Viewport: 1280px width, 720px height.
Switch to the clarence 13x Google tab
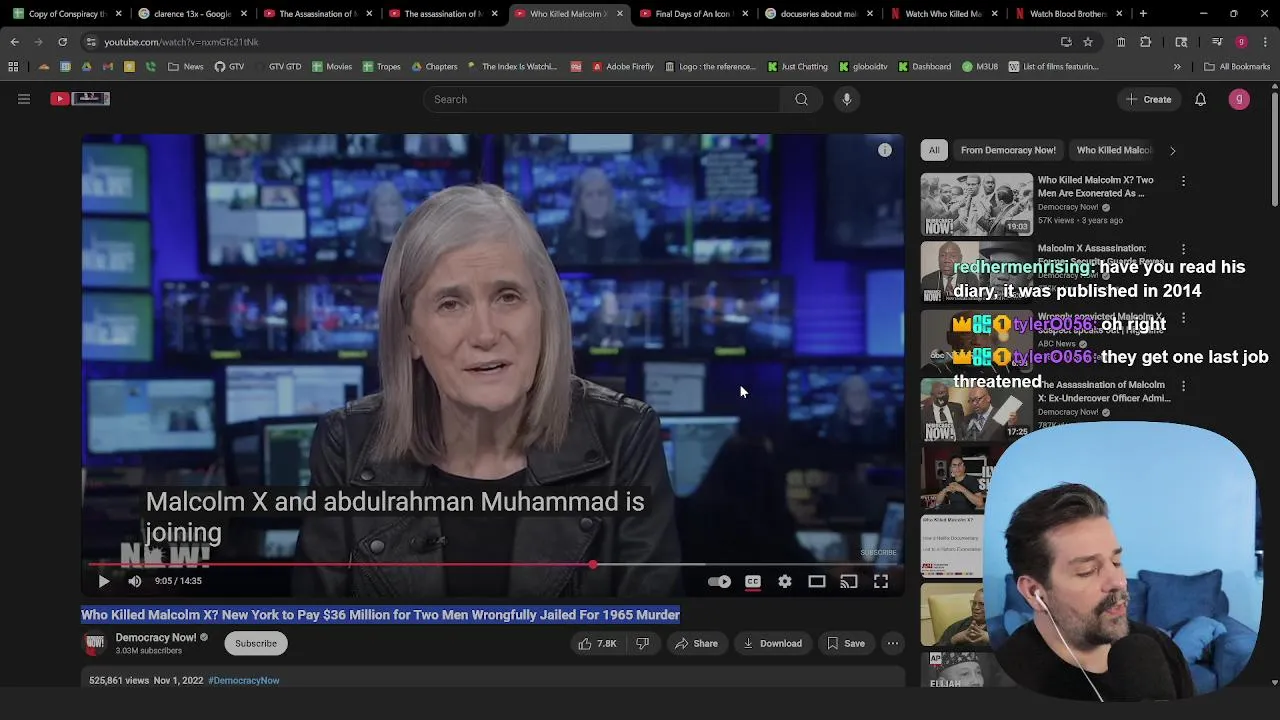[192, 14]
